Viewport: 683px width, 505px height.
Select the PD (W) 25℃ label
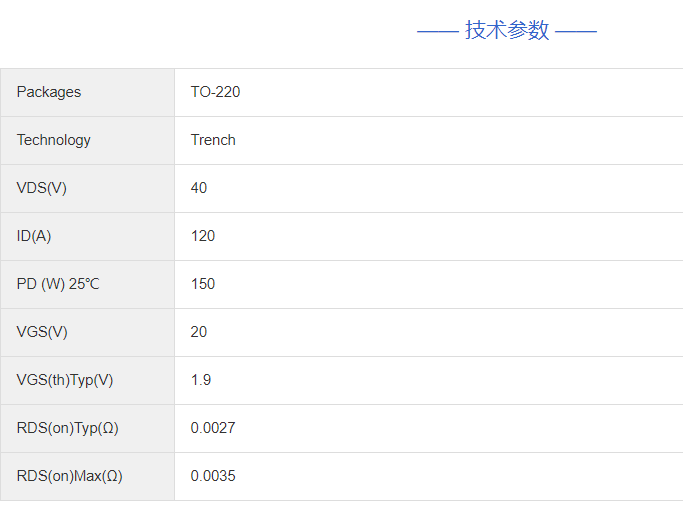coord(58,284)
